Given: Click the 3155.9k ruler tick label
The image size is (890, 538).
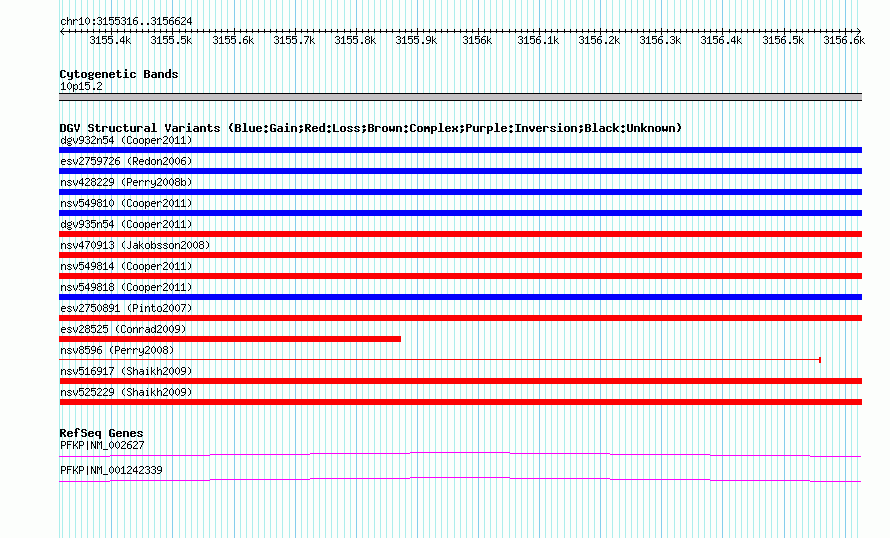Looking at the screenshot, I should tap(416, 40).
